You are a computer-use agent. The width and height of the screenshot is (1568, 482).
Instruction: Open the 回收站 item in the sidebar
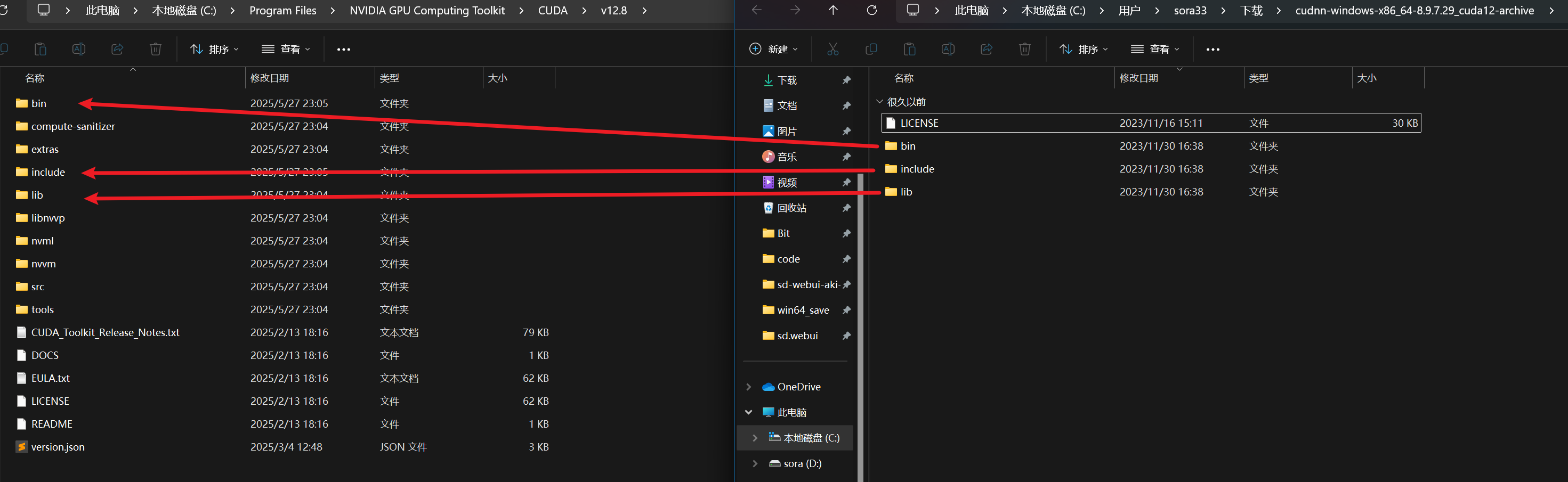[x=791, y=208]
